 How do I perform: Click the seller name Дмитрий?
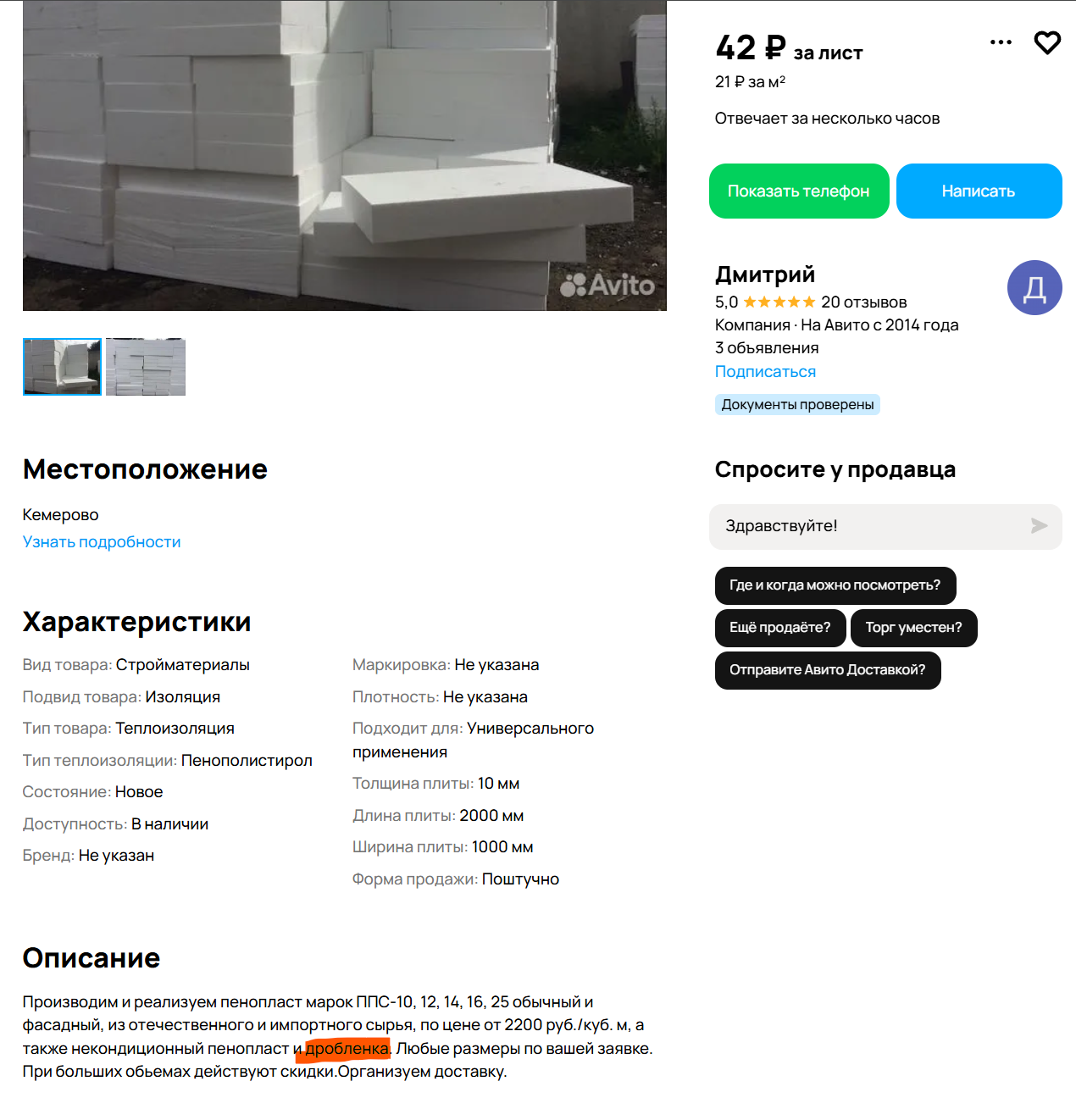point(765,274)
